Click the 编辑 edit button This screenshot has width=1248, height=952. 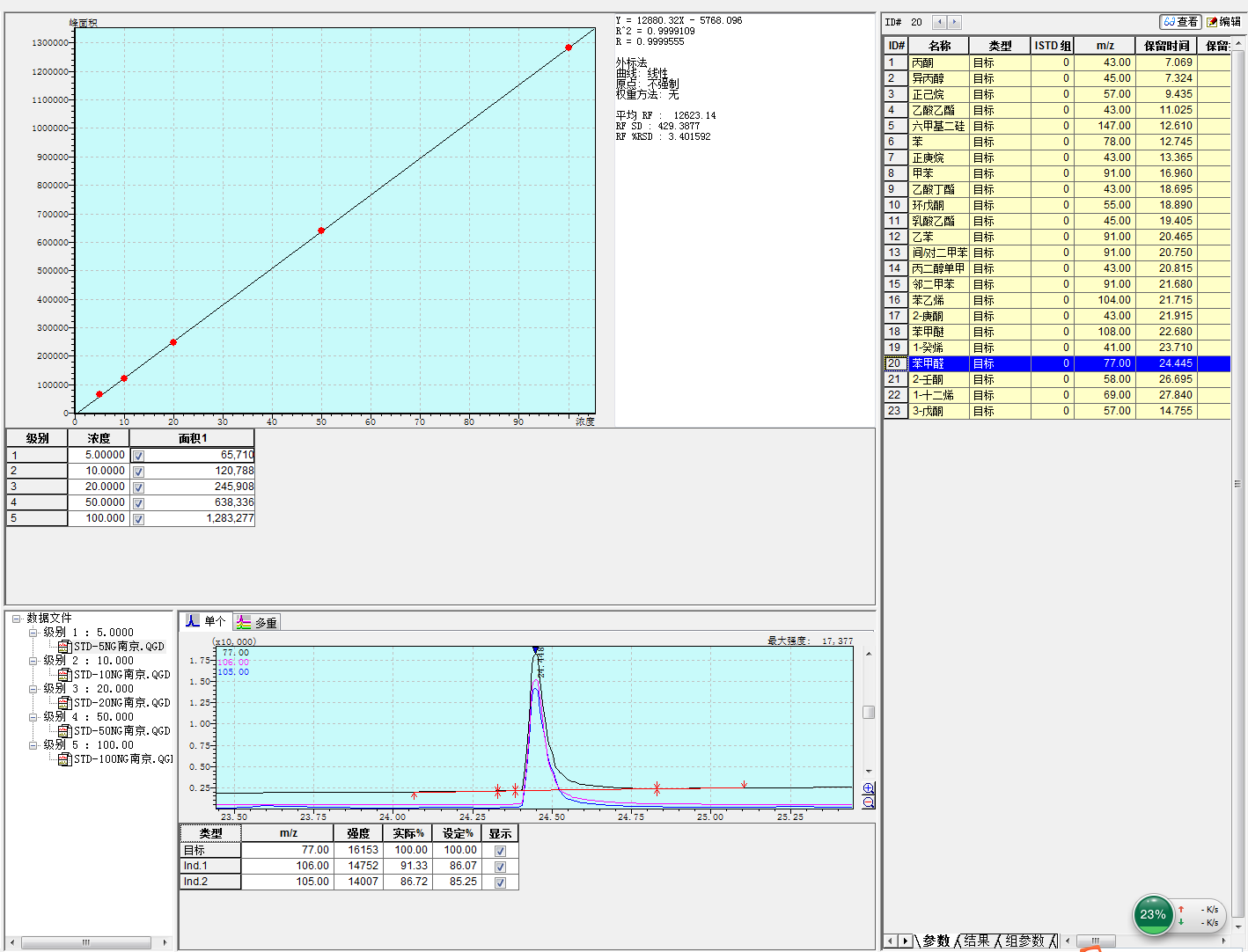click(1224, 22)
